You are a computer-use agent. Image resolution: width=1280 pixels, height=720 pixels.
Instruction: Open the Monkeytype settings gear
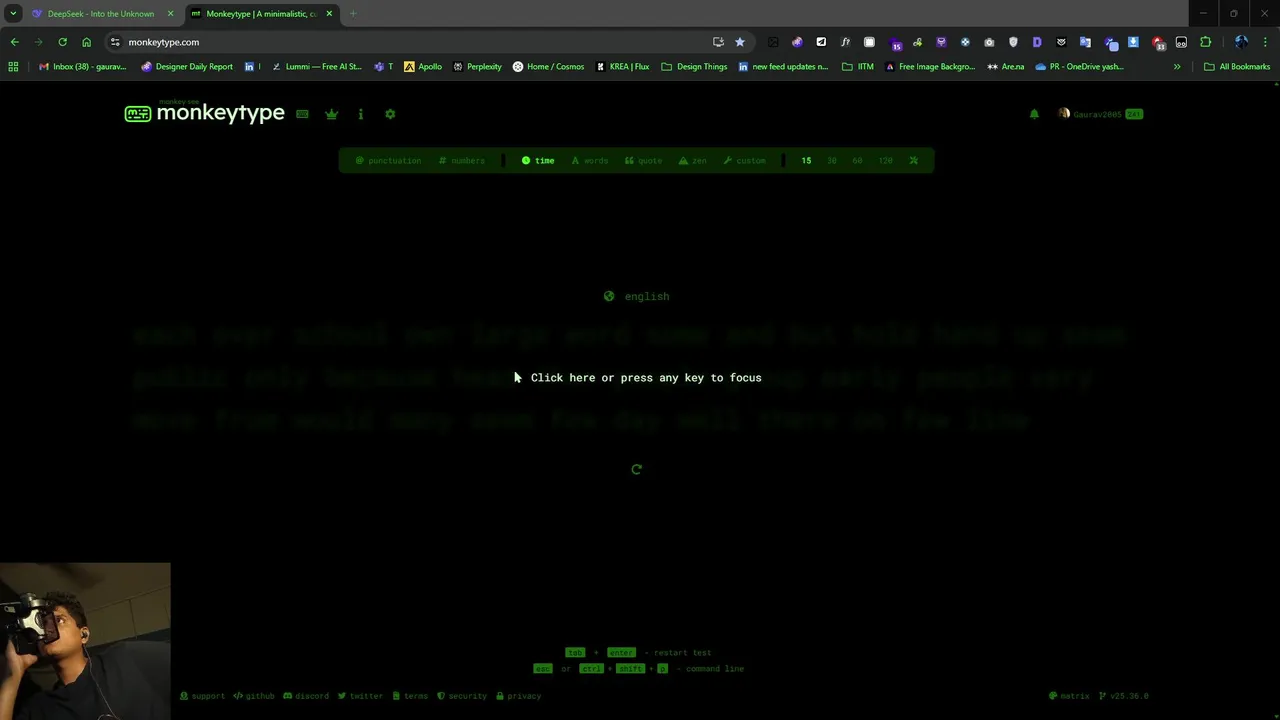(390, 114)
